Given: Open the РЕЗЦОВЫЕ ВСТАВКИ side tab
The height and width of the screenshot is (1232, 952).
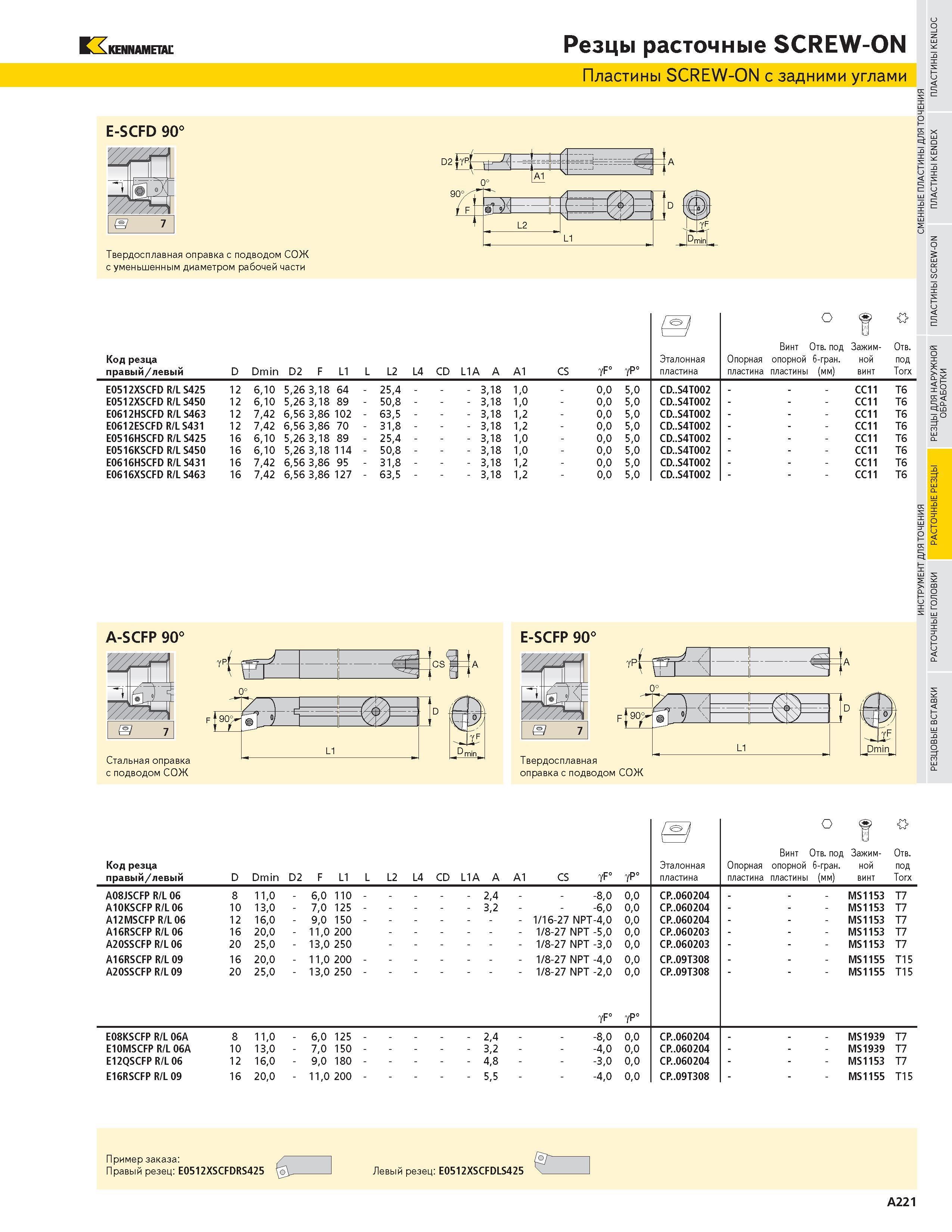Looking at the screenshot, I should click(x=940, y=728).
